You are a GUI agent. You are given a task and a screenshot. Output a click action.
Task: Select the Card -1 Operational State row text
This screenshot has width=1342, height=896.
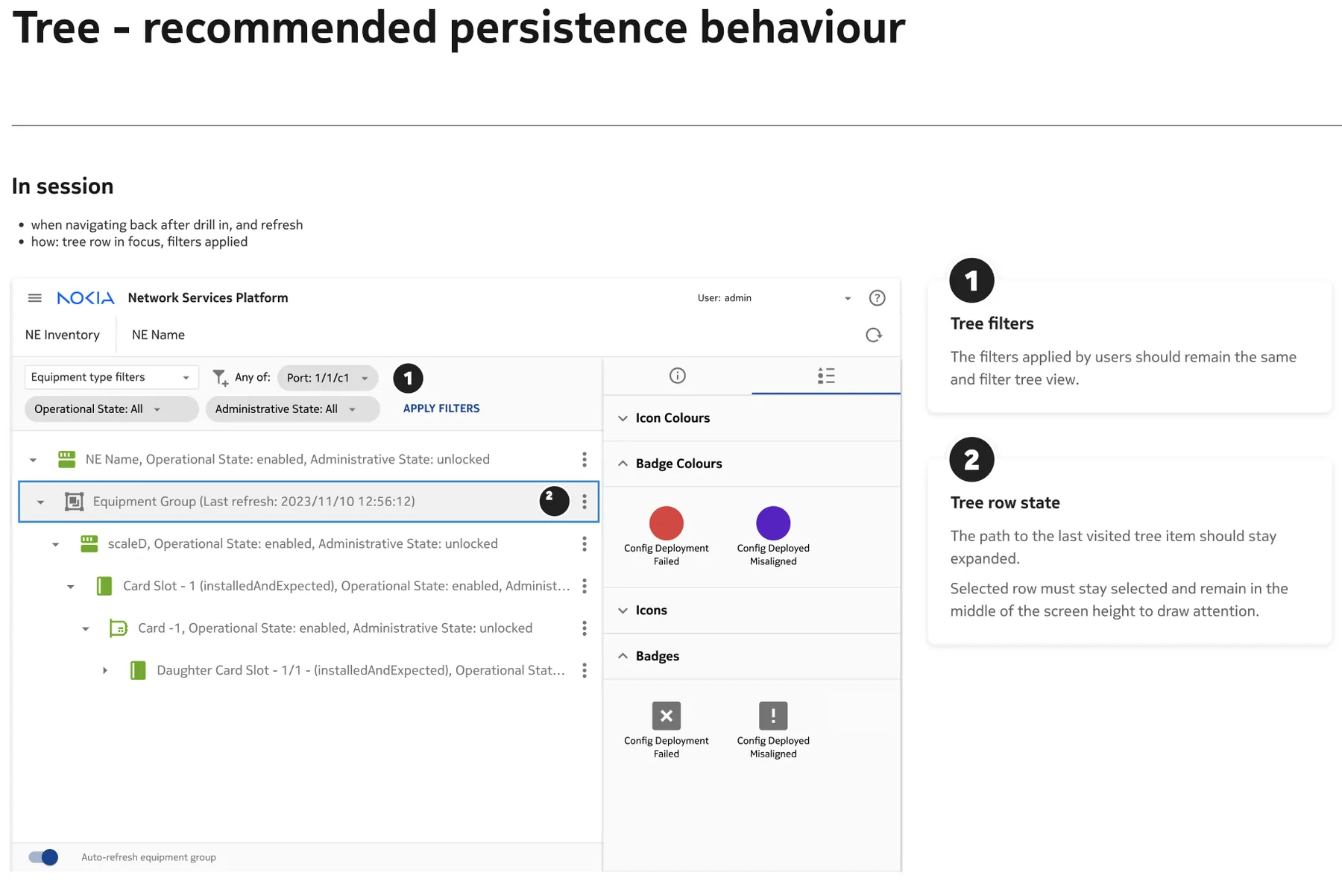(335, 628)
